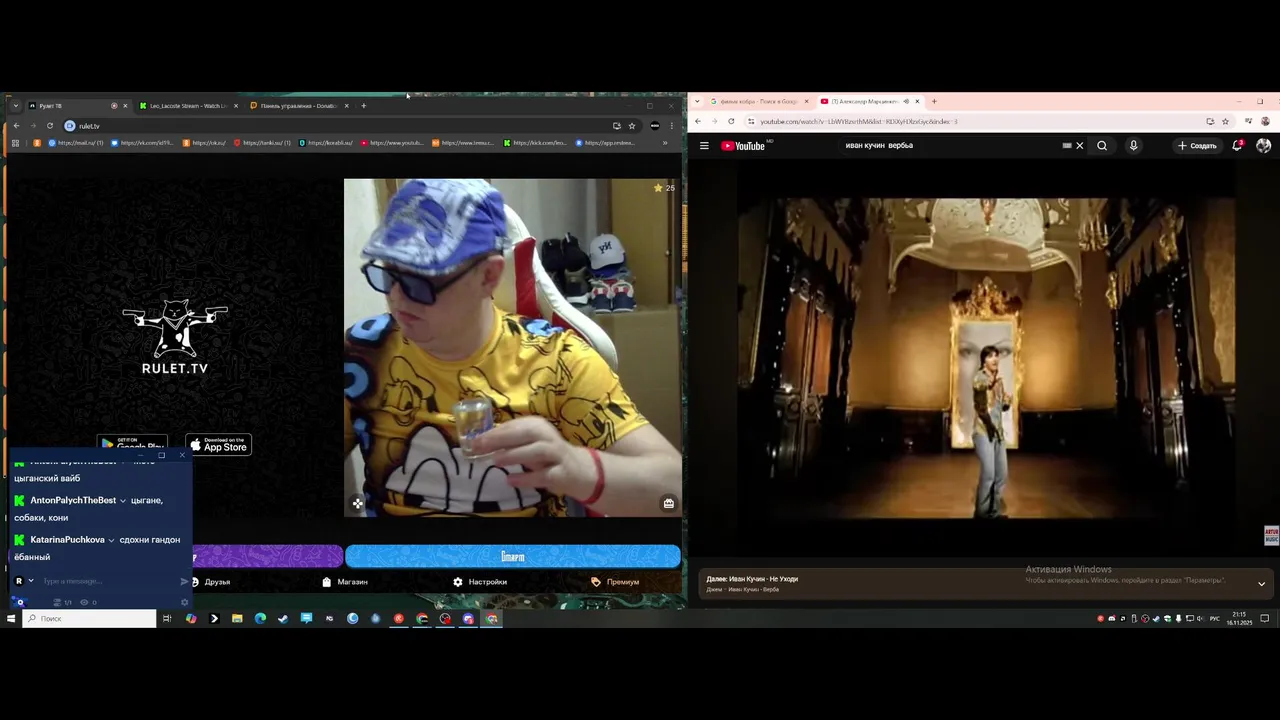Open chat overlay settings gear

click(x=184, y=602)
